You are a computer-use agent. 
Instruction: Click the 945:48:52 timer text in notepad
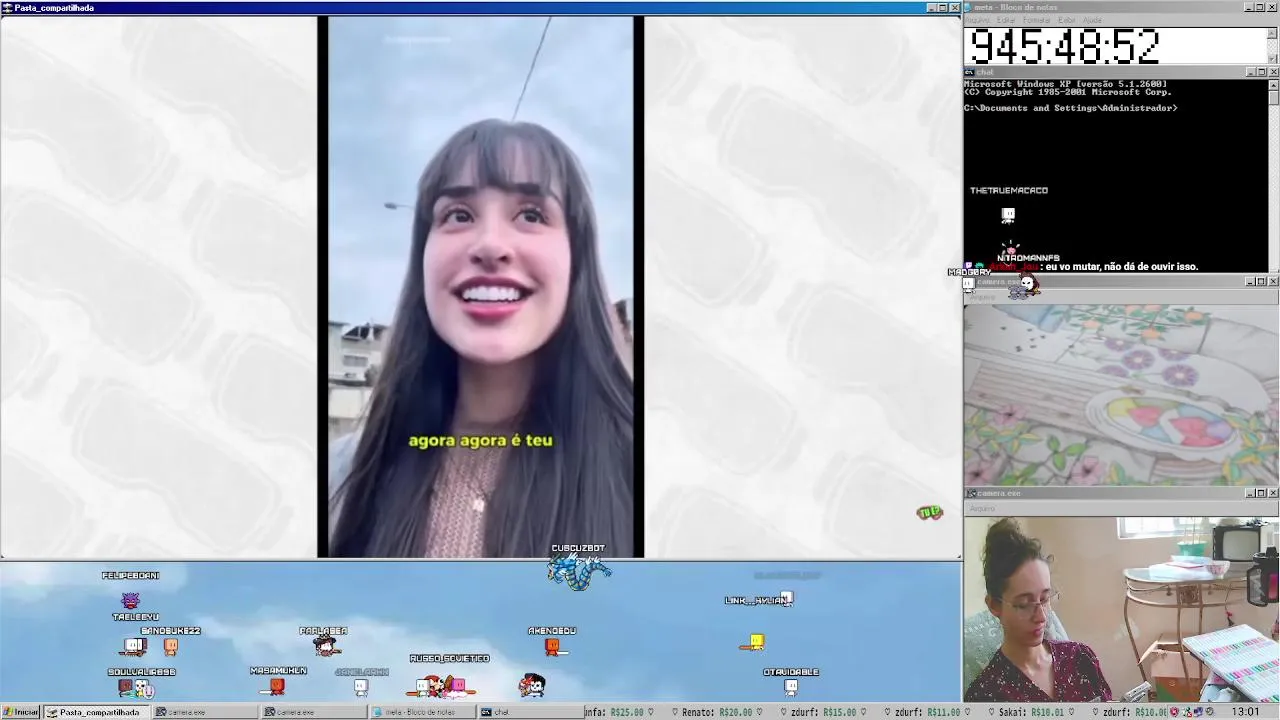click(x=1065, y=46)
